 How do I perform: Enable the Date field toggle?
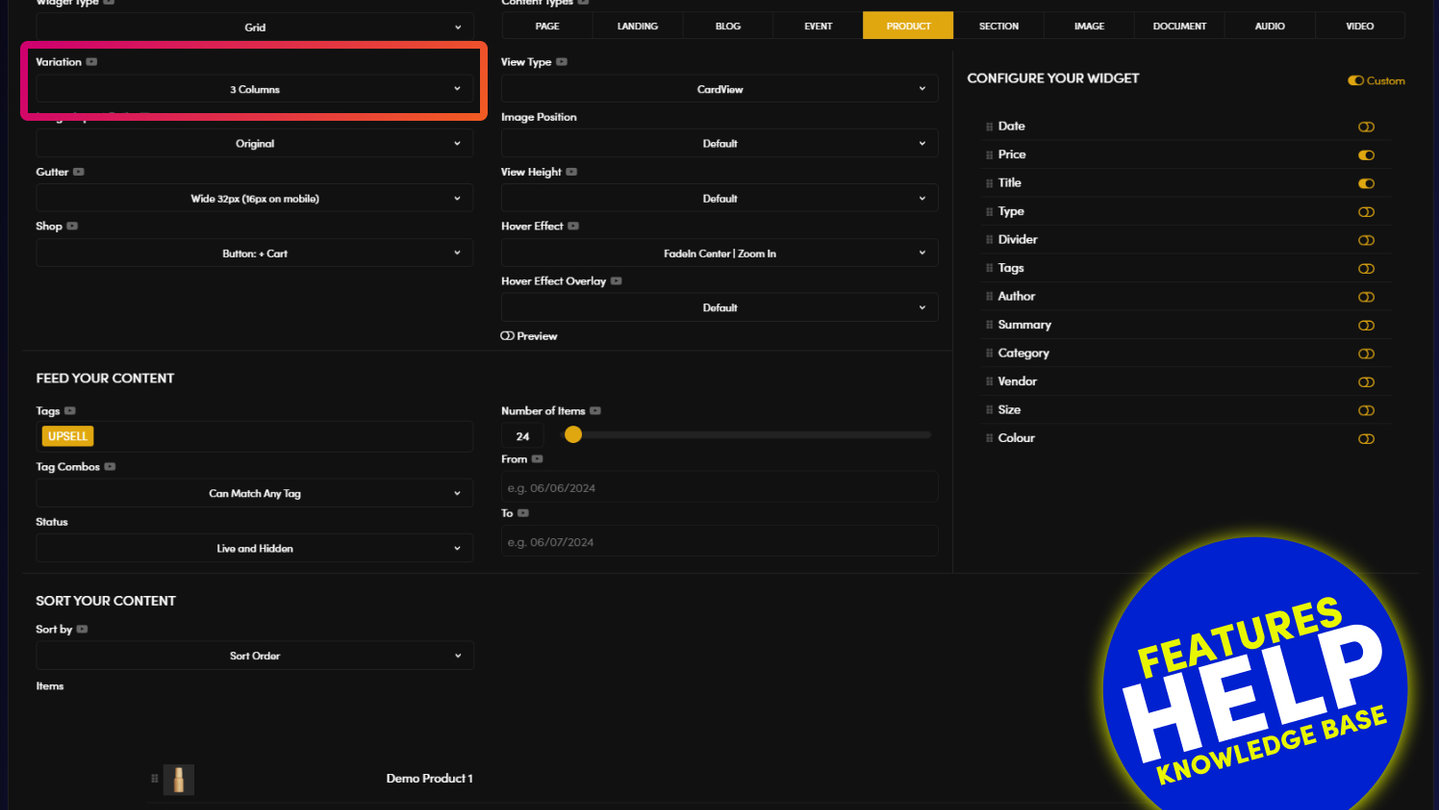click(1366, 127)
